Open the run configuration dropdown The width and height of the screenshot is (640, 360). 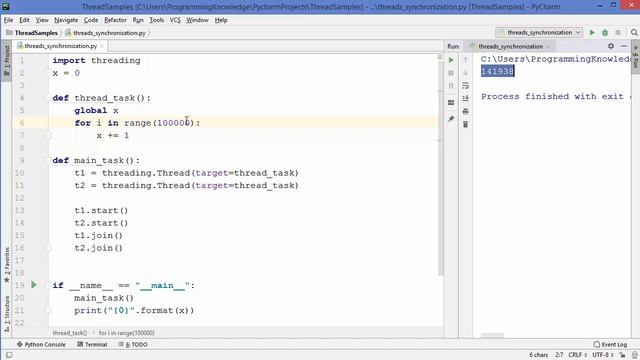(539, 33)
